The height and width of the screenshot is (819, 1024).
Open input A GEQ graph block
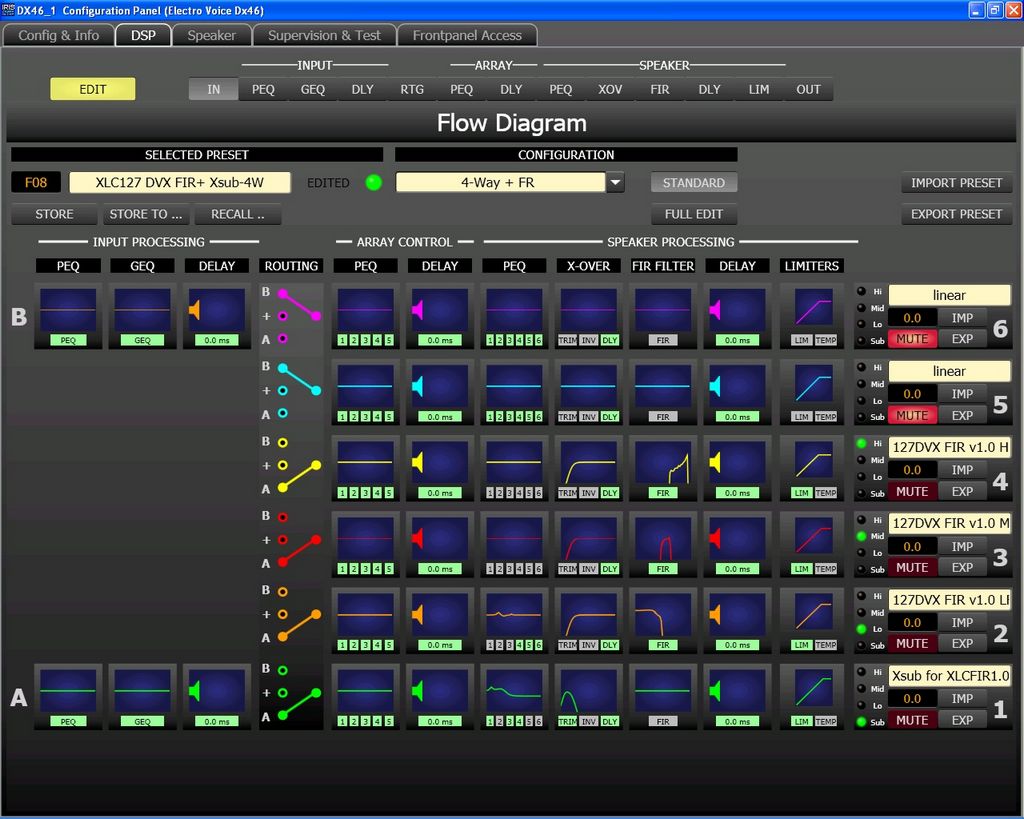click(x=142, y=697)
